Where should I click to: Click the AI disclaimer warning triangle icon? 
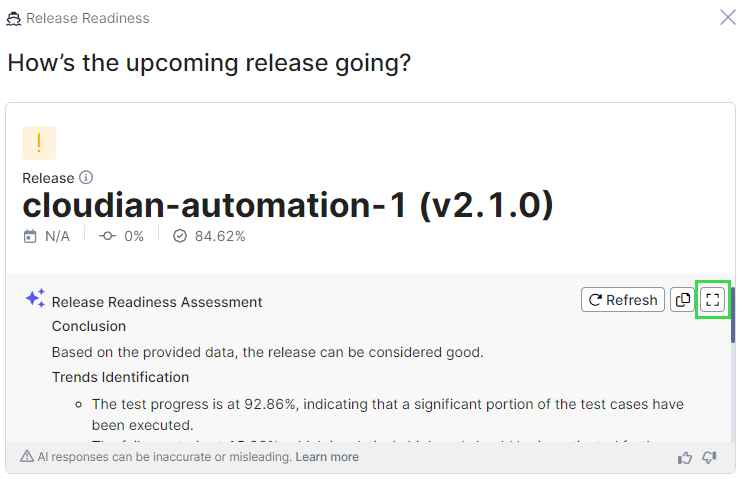point(27,457)
